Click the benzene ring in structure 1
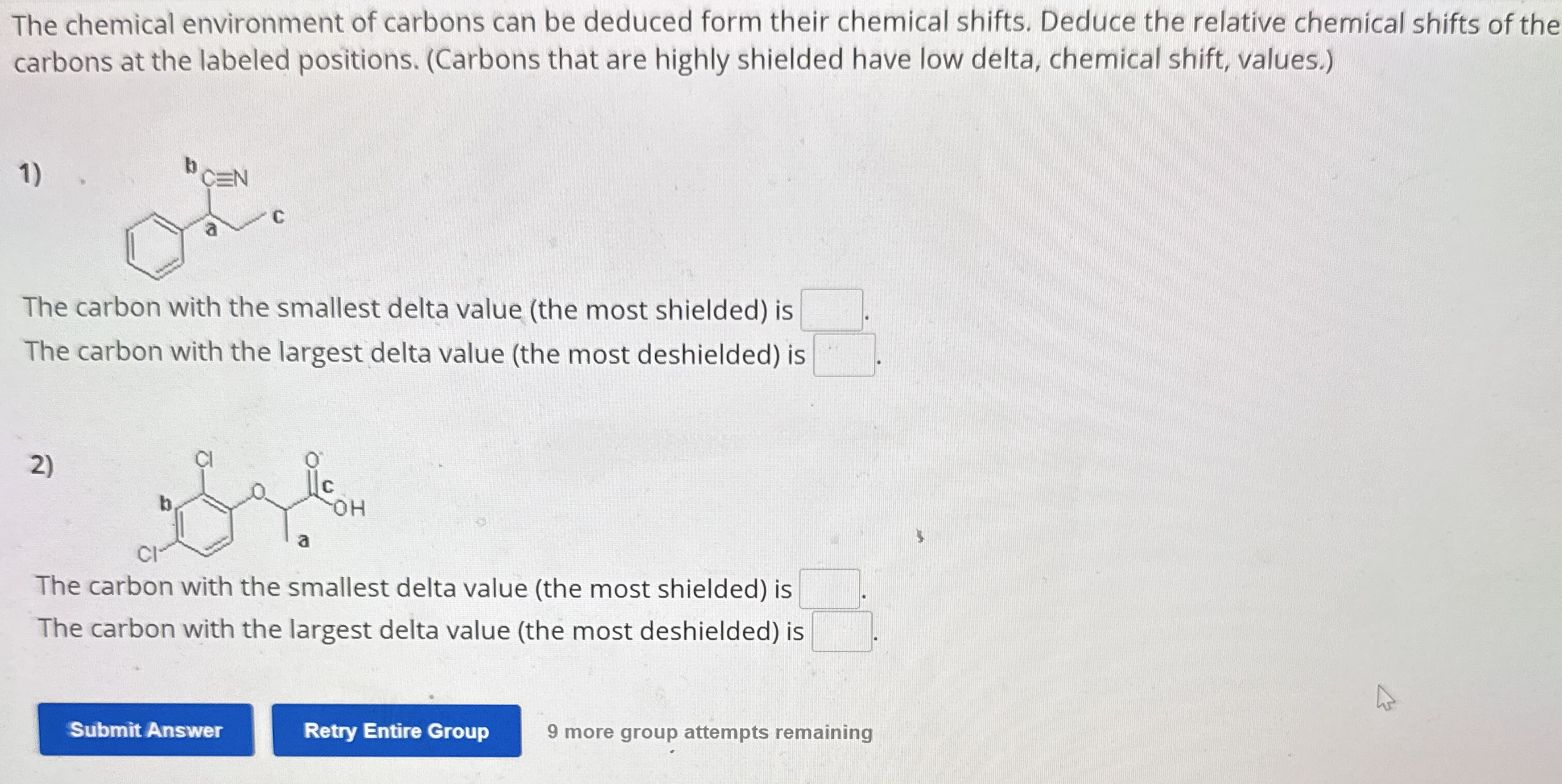 point(156,247)
